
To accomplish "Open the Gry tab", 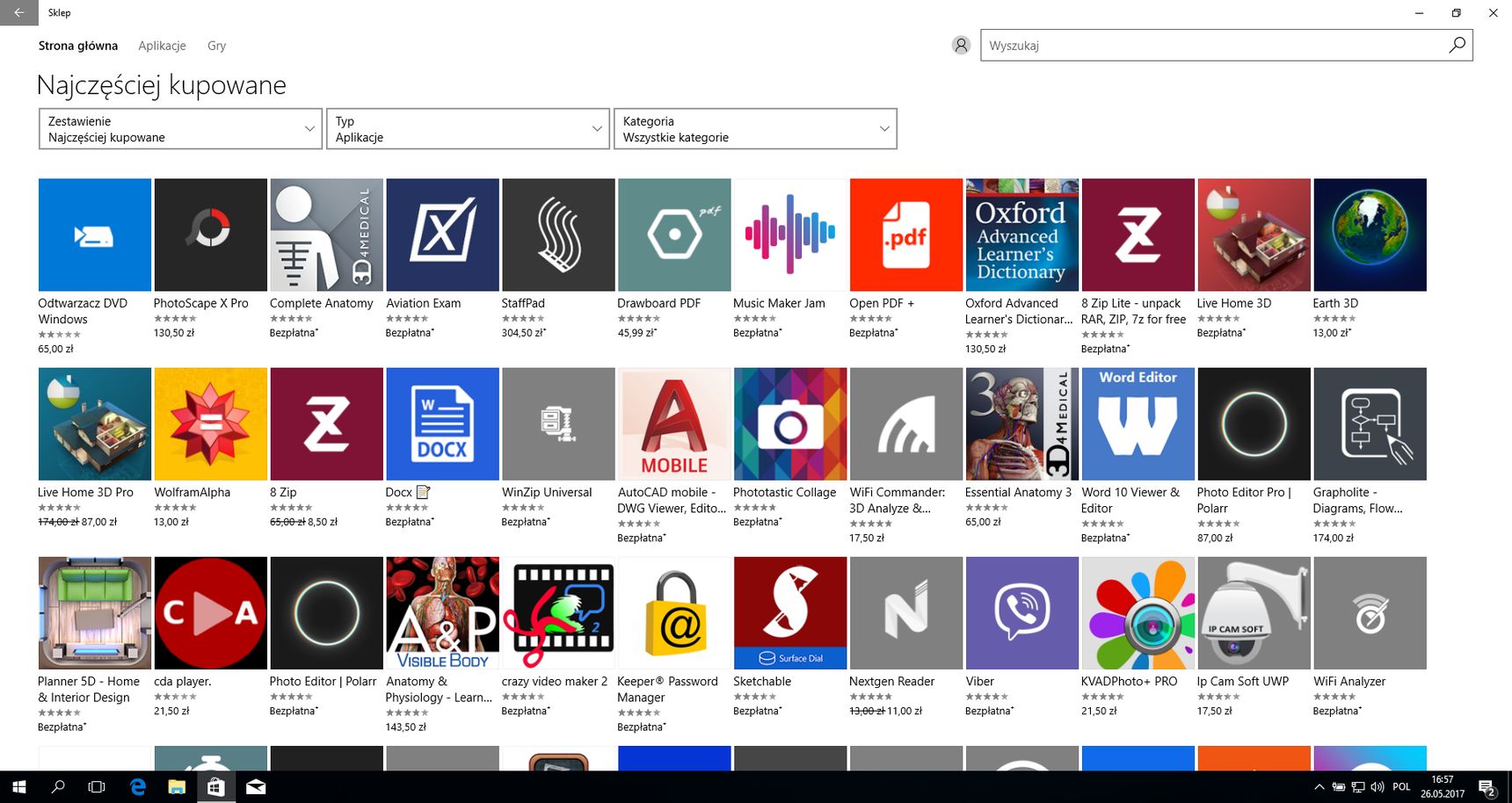I will pos(216,46).
